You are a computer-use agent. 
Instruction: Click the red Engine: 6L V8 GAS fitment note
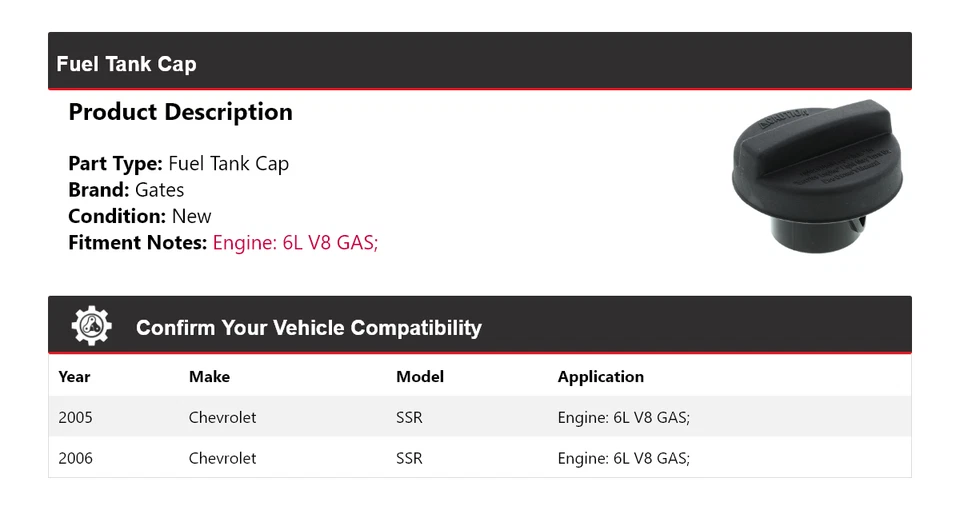click(295, 242)
